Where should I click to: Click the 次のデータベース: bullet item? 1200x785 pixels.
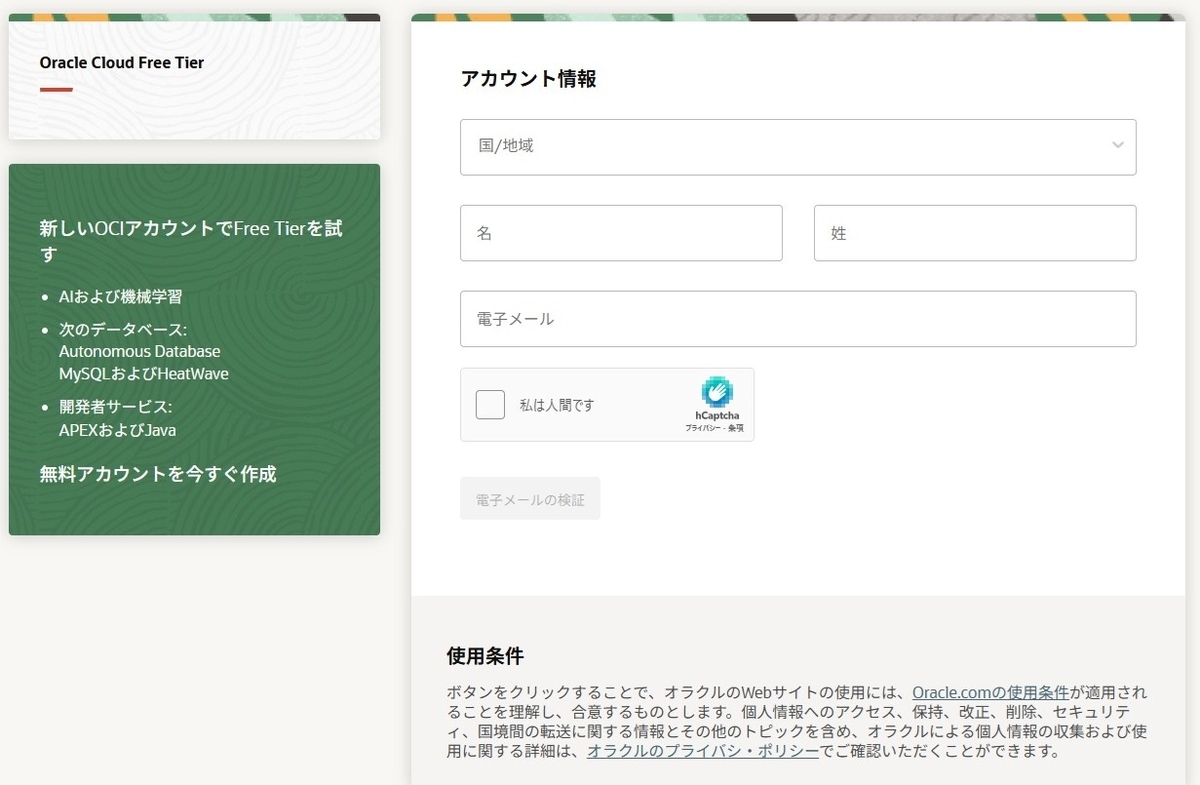pyautogui.click(x=123, y=329)
